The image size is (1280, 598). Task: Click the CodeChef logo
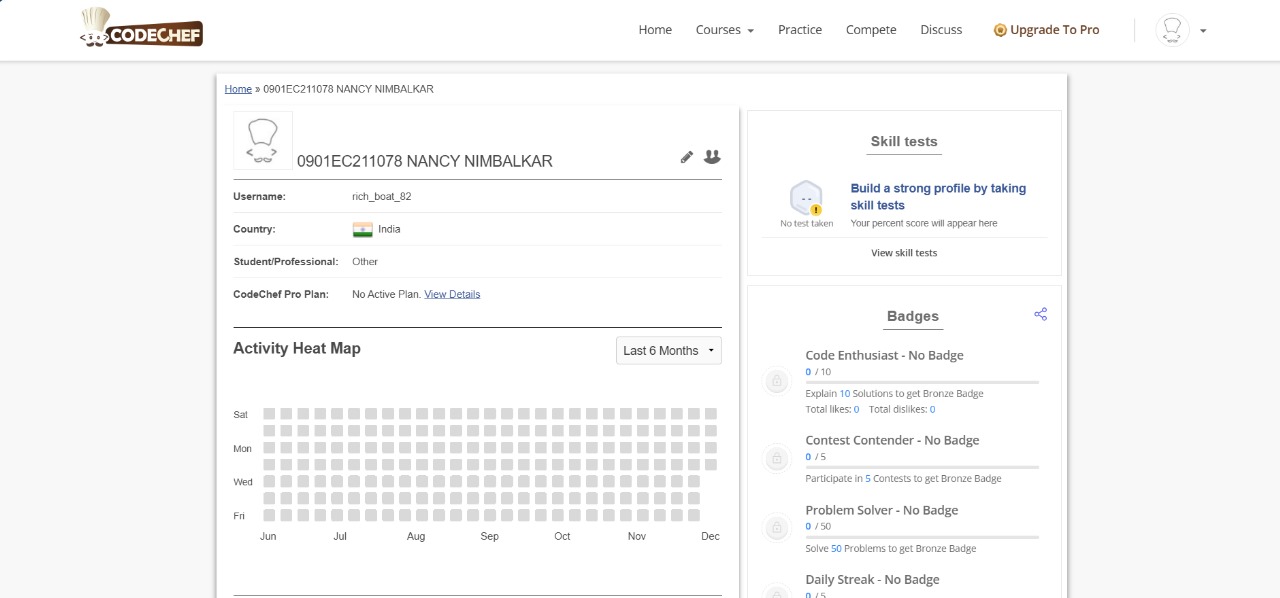coord(142,29)
